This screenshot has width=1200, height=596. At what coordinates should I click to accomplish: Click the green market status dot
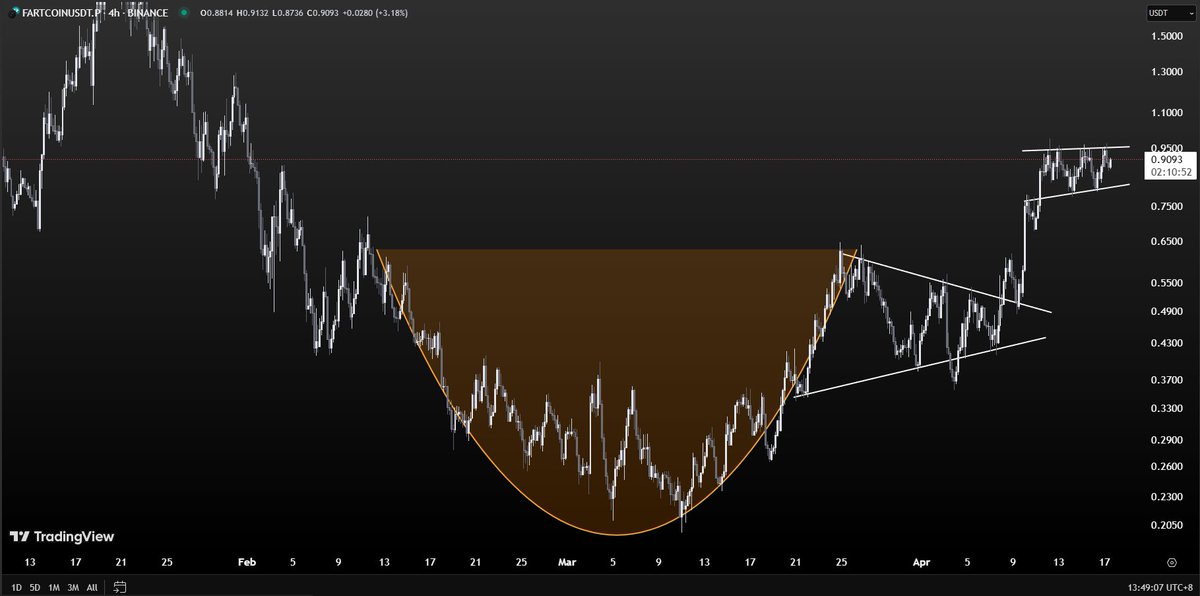pyautogui.click(x=183, y=13)
